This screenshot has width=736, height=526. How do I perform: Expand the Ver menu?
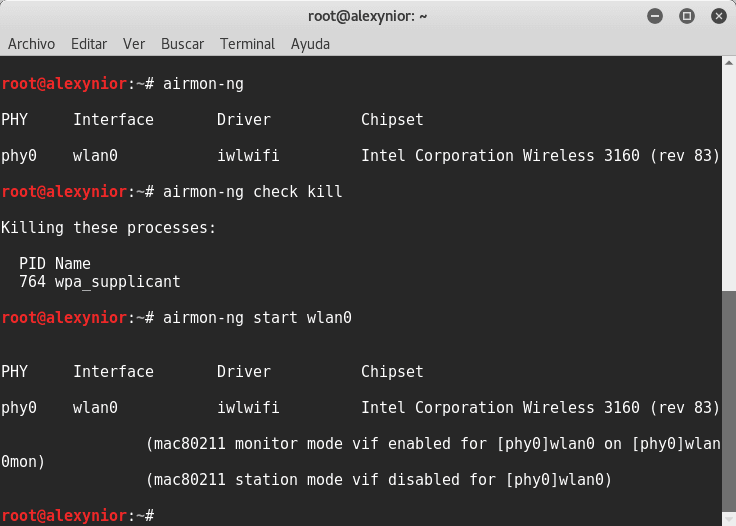pos(134,44)
